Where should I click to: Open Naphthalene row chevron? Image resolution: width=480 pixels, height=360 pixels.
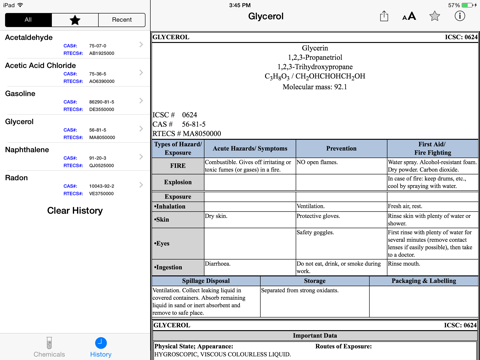point(141,157)
